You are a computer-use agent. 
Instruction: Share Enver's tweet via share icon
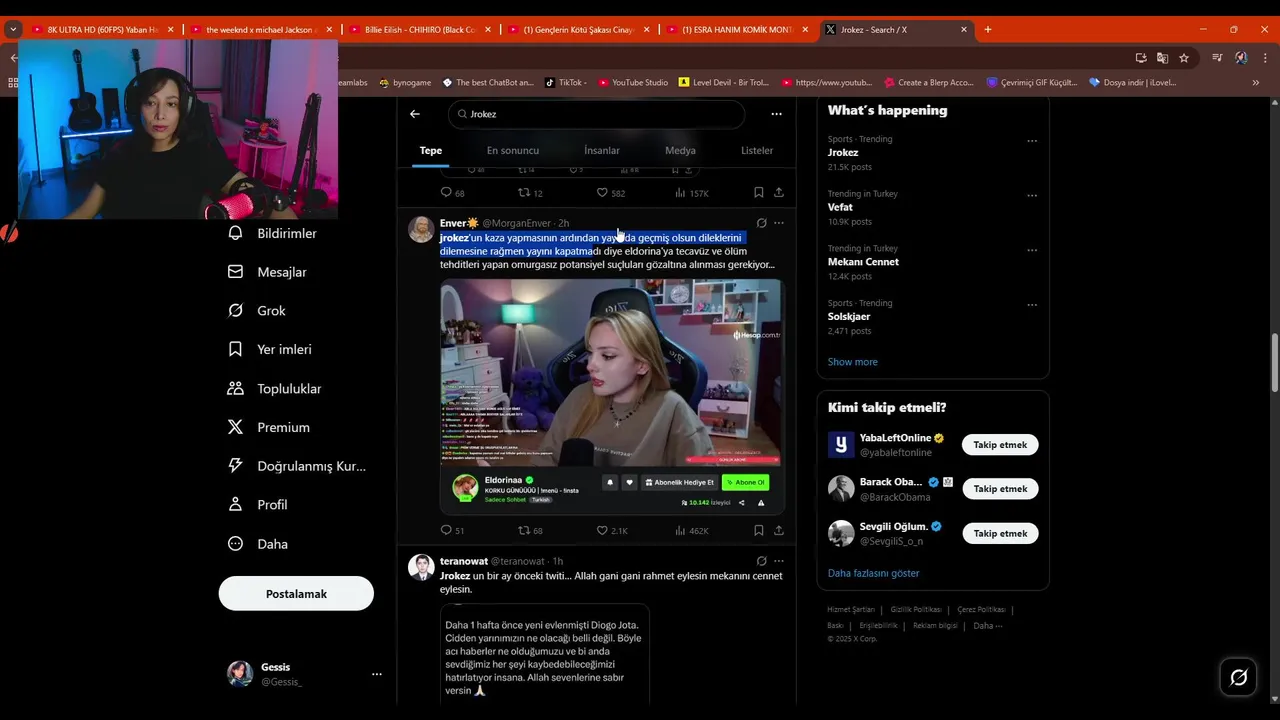(x=779, y=530)
